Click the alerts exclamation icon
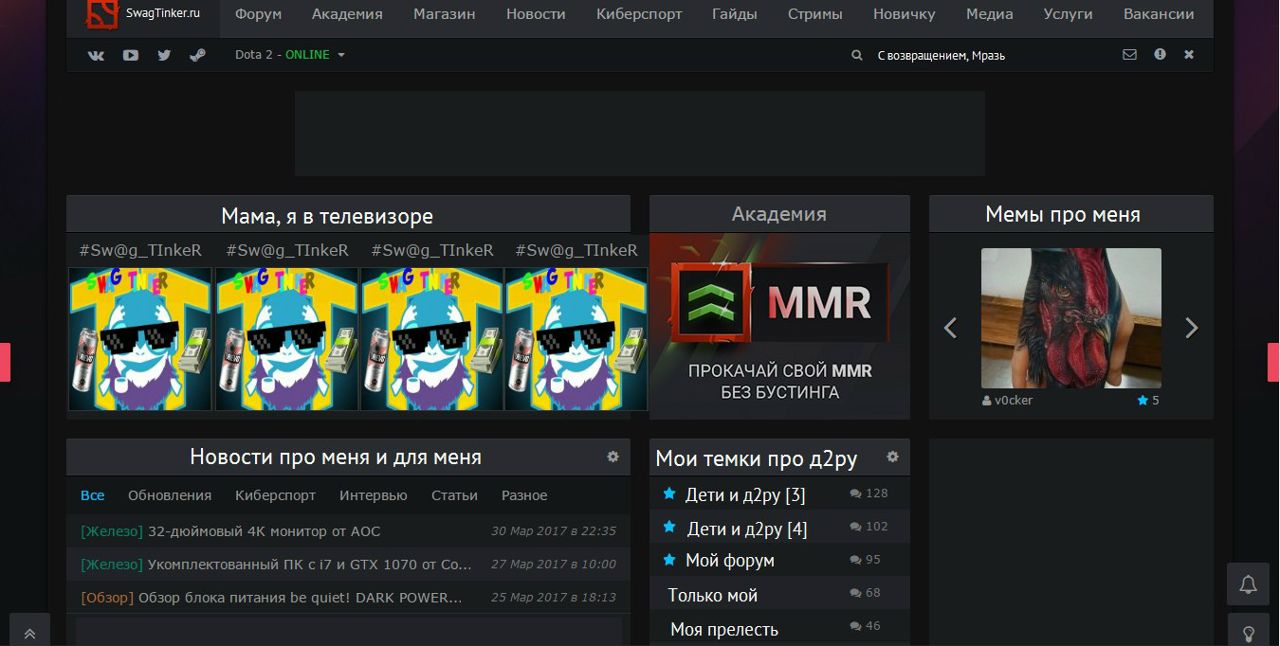The image size is (1280, 646). coord(1160,55)
